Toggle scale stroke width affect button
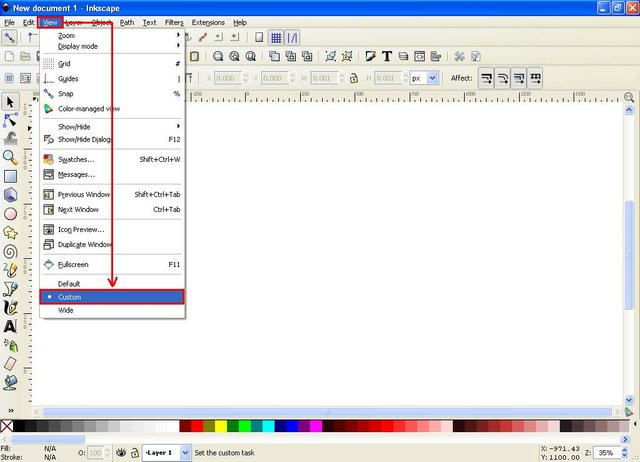Image resolution: width=640 pixels, height=462 pixels. [x=487, y=78]
